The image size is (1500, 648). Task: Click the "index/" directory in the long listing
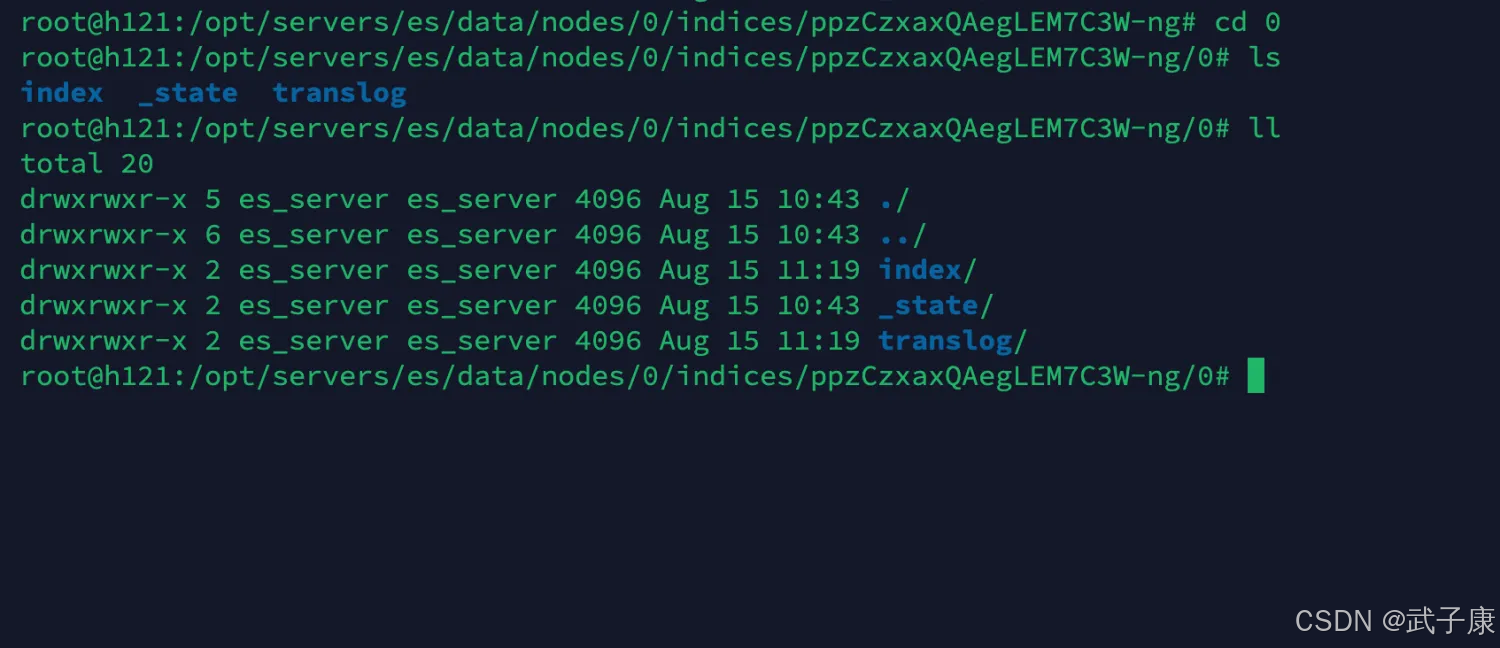click(927, 270)
